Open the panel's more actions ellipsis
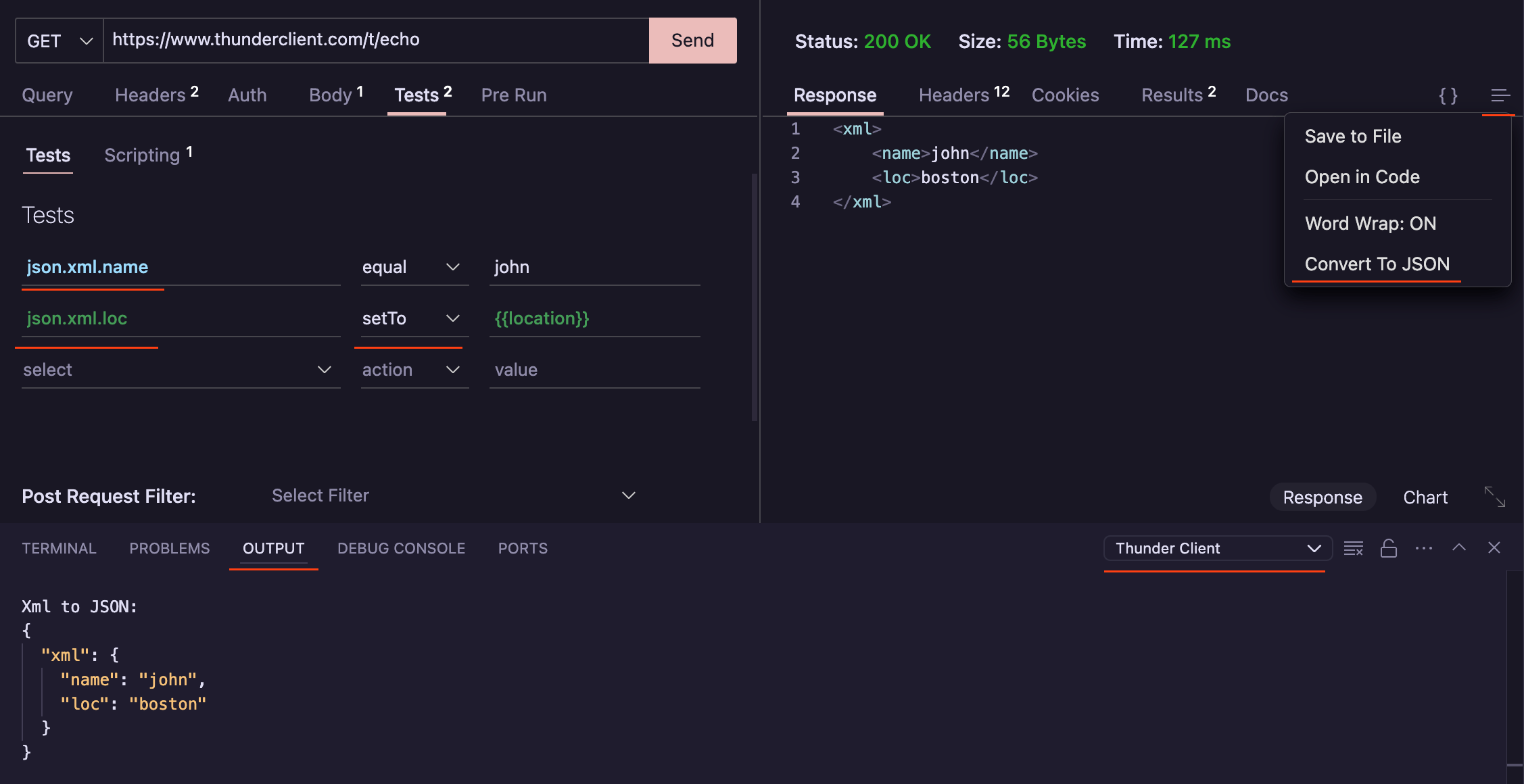The image size is (1524, 784). coord(1424,548)
